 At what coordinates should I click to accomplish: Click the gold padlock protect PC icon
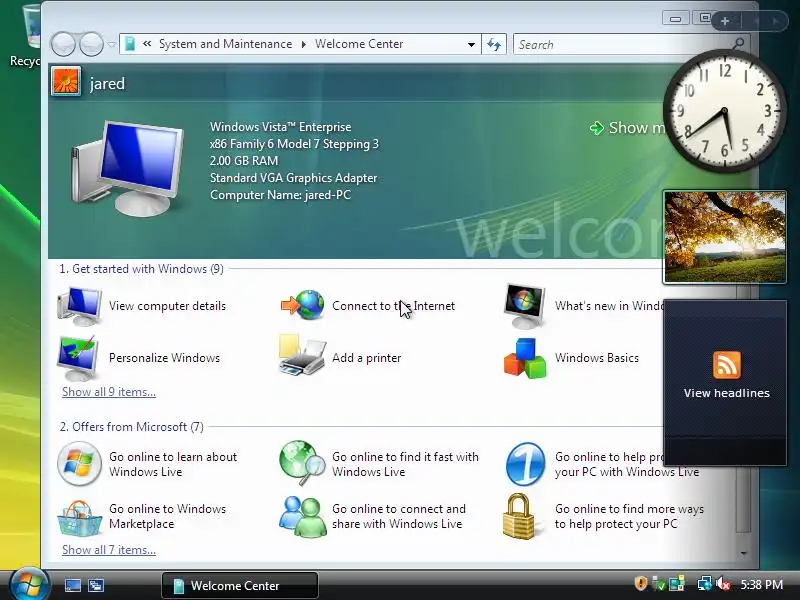(518, 516)
